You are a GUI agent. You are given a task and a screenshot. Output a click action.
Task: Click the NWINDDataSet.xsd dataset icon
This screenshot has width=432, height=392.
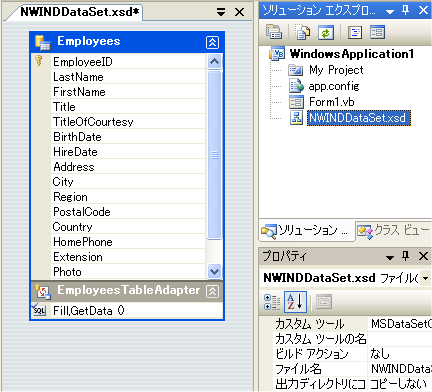coord(296,118)
